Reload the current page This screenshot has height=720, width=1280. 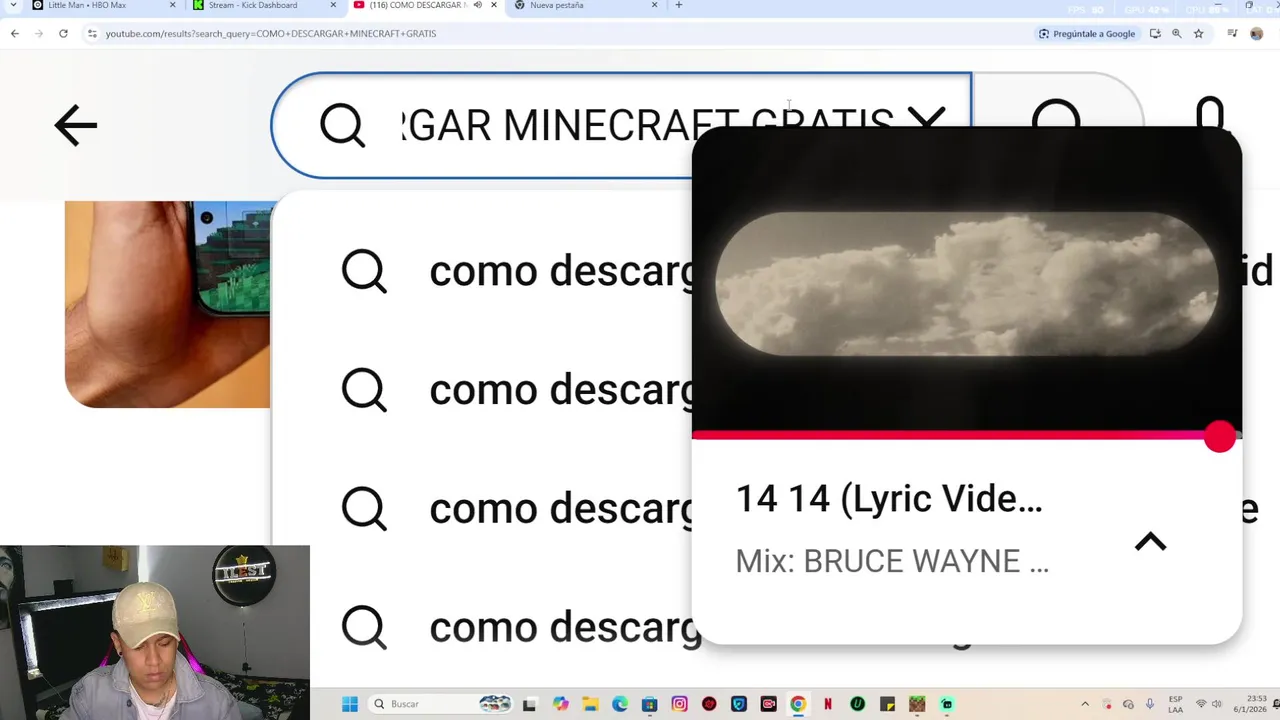tap(63, 33)
